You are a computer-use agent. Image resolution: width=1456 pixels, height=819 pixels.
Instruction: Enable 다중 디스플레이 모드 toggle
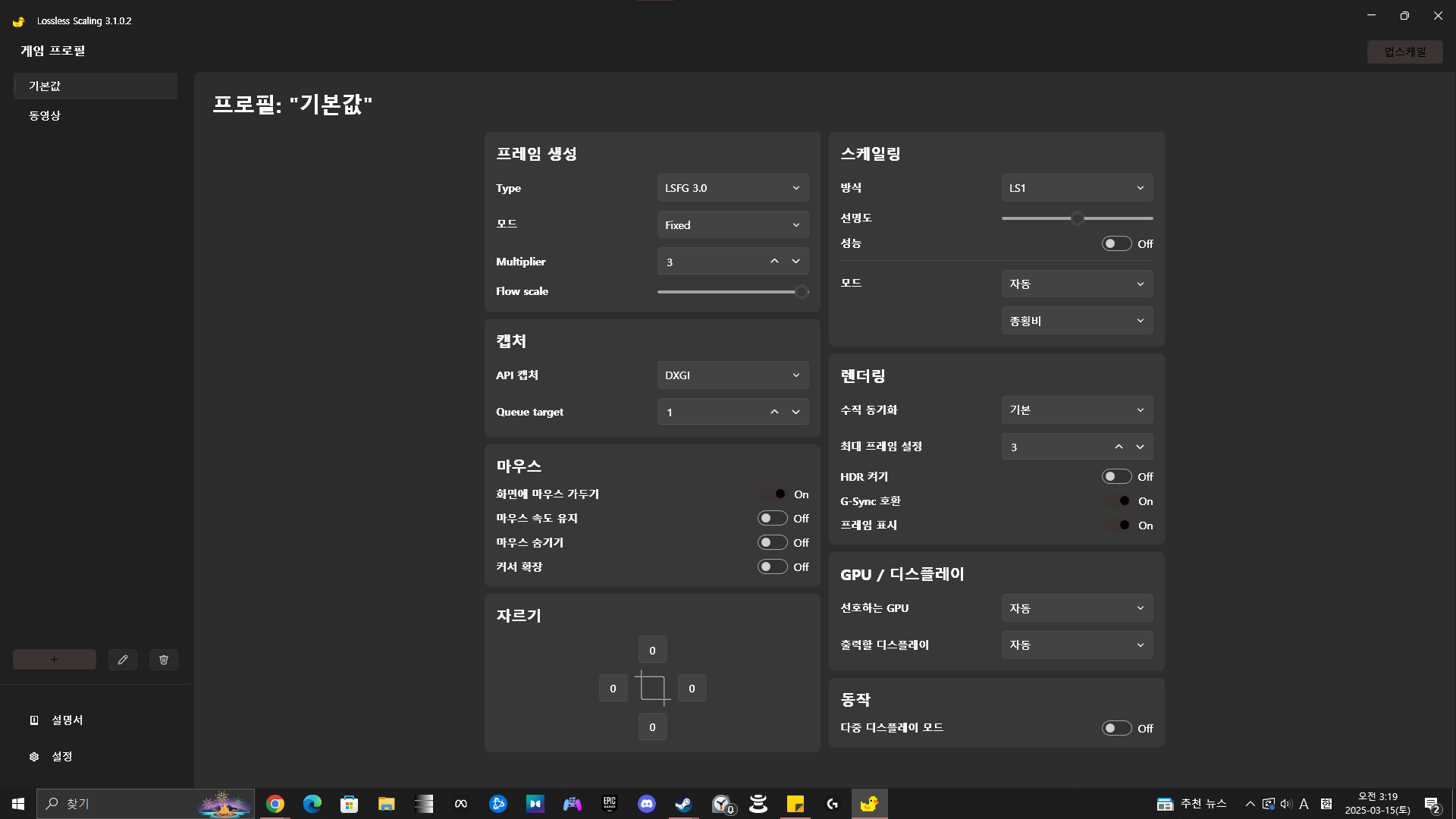(1116, 728)
